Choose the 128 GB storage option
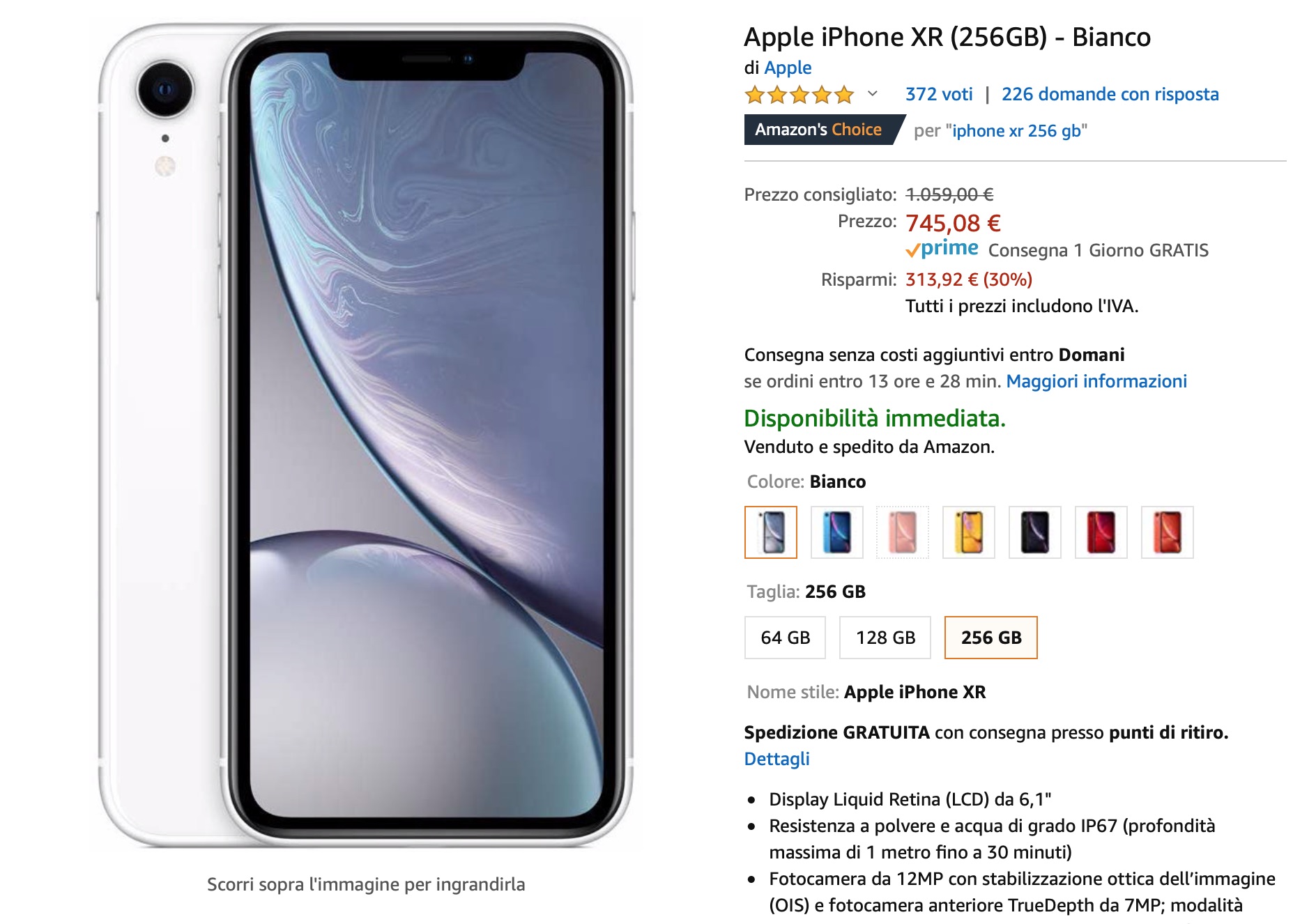This screenshot has width=1316, height=924. [885, 638]
